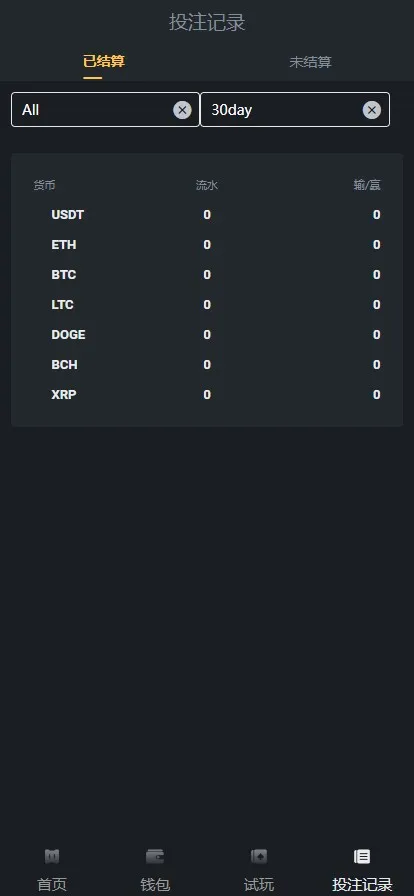Select the XRP currency row
The height and width of the screenshot is (896, 414).
click(x=207, y=395)
